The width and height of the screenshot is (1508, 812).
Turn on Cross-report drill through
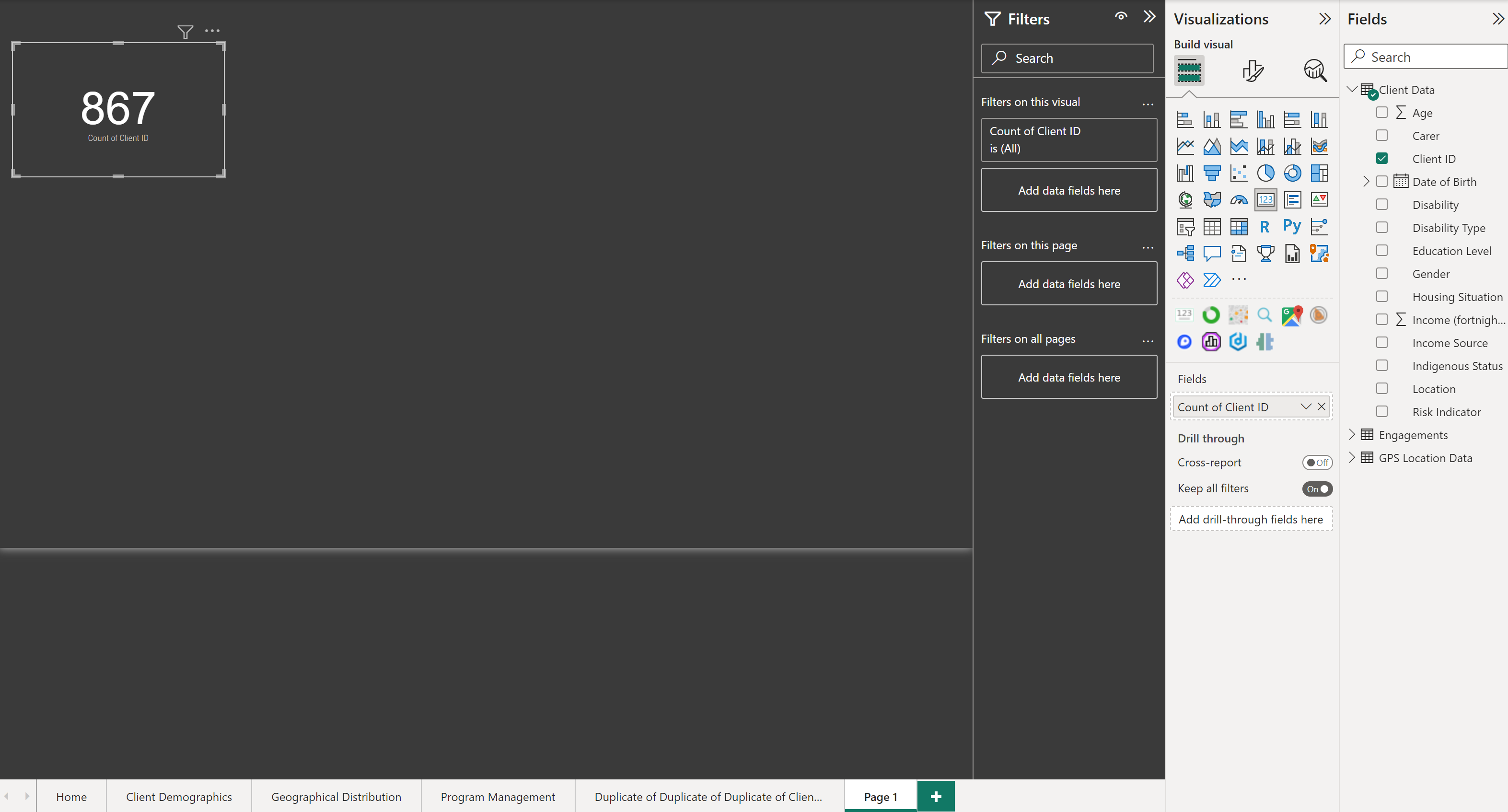(1317, 463)
